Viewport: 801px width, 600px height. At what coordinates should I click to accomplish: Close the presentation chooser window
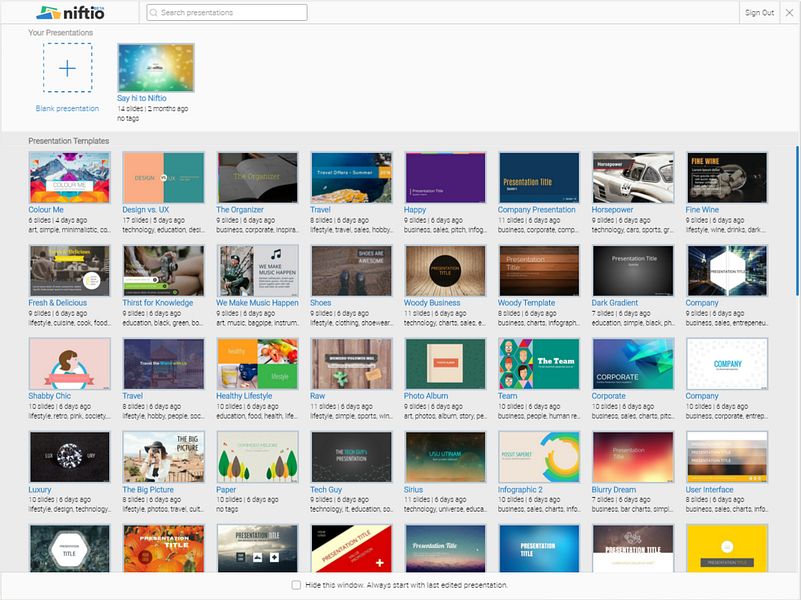click(x=789, y=13)
